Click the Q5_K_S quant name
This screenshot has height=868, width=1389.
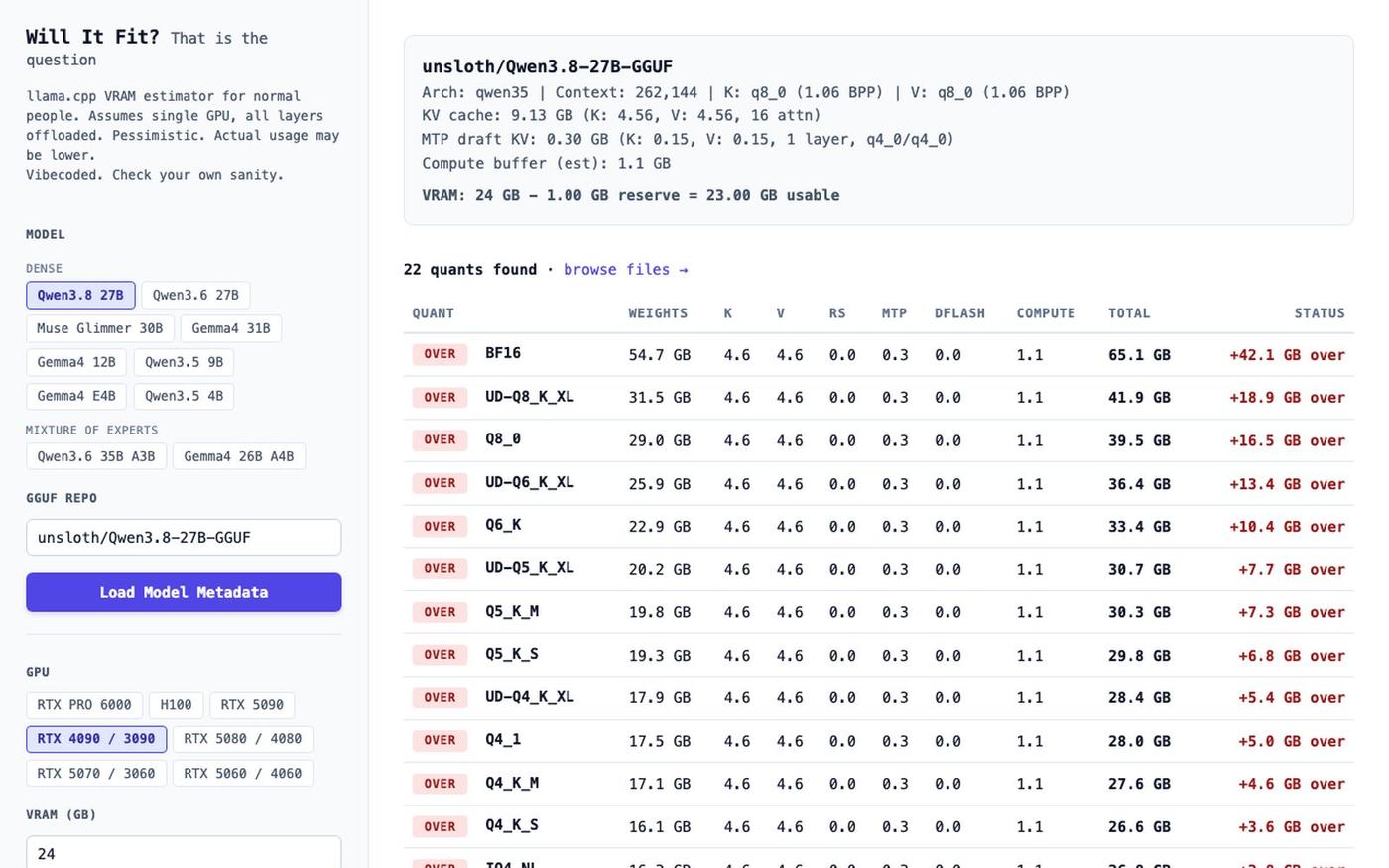click(512, 654)
